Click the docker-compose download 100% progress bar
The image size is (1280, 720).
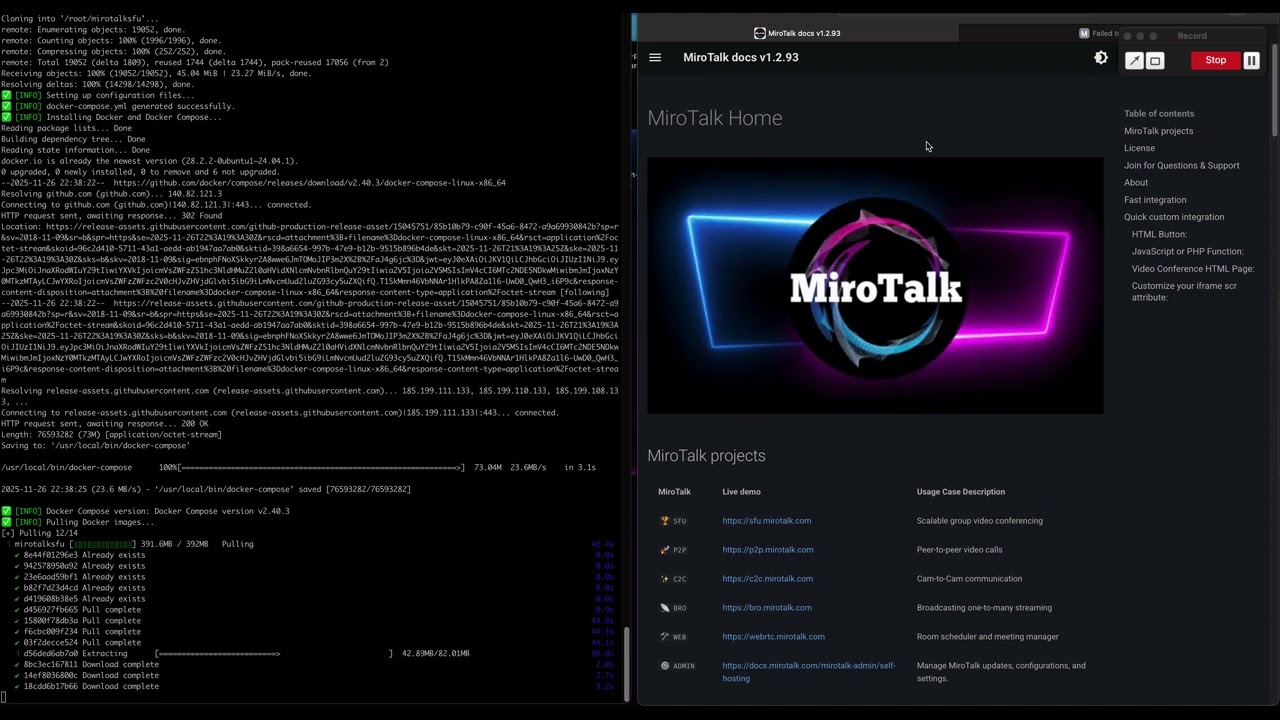322,467
